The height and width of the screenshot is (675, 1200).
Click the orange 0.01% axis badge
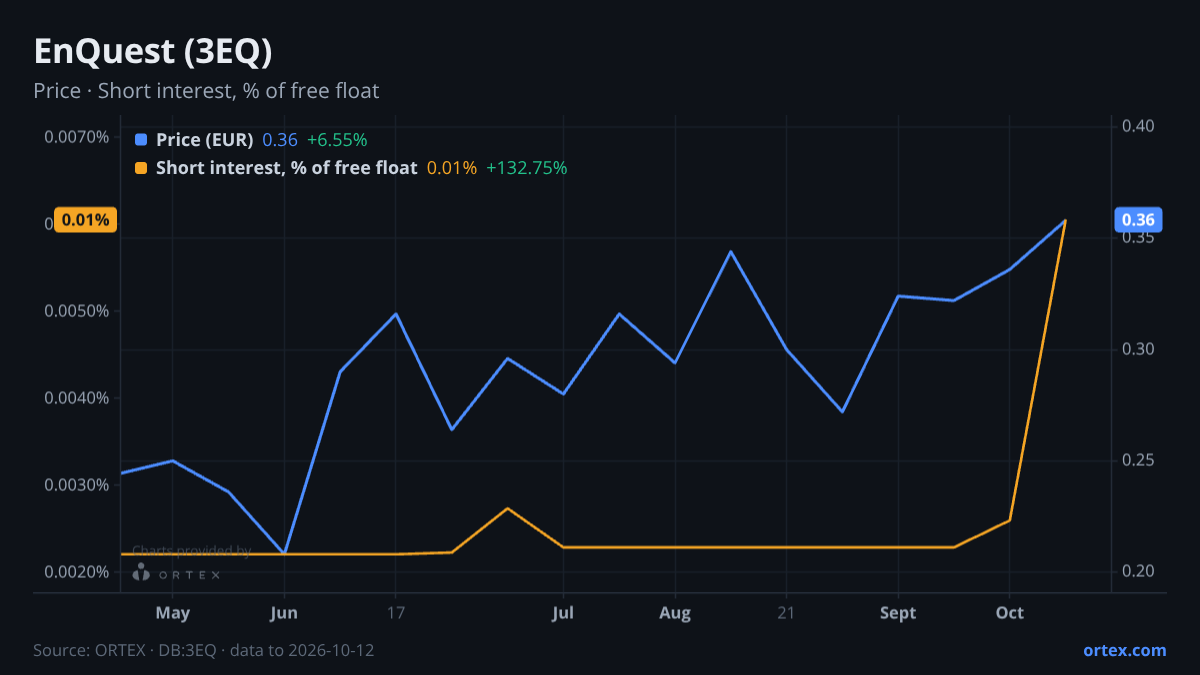click(x=86, y=220)
